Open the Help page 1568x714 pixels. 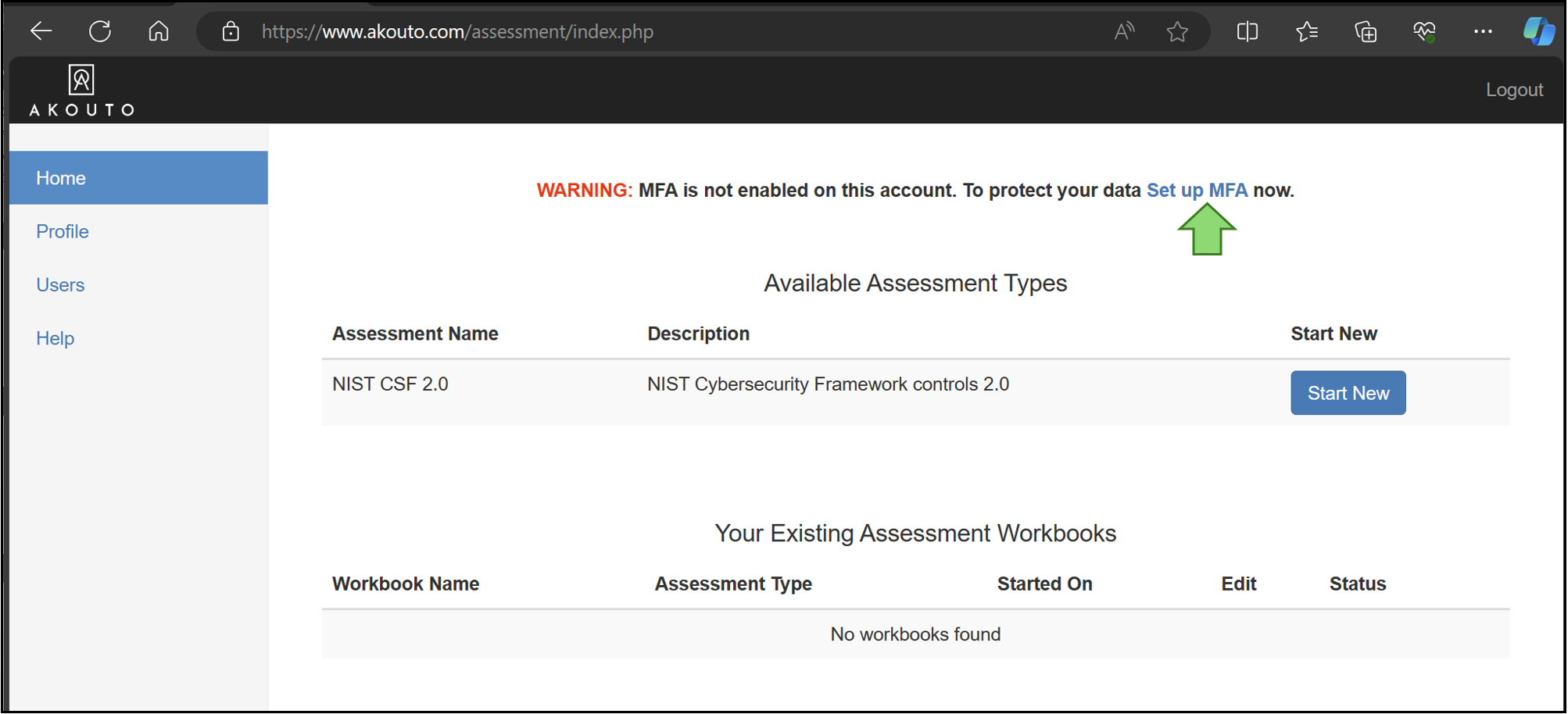pyautogui.click(x=55, y=338)
